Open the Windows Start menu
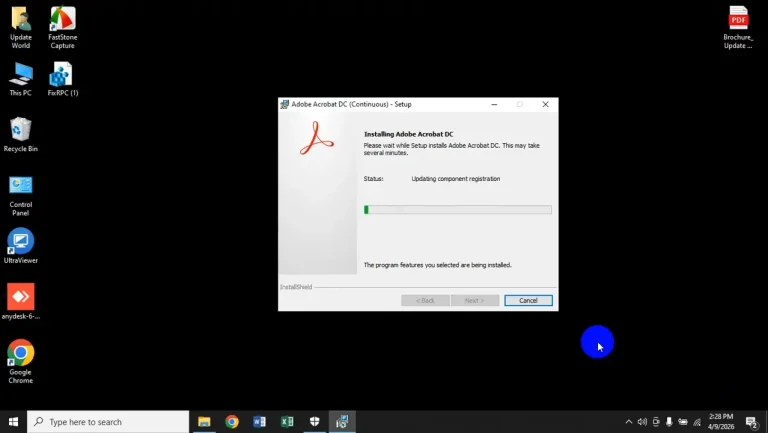This screenshot has width=768, height=433. point(13,422)
